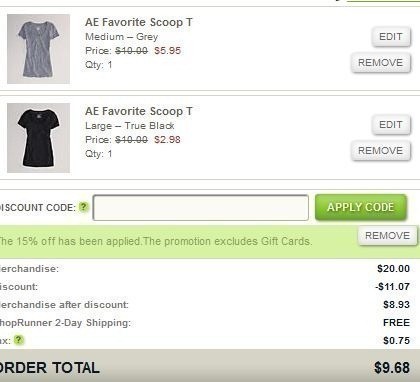Viewport: 420px width, 382px height.
Task: Remove the Large True Black Scoop T
Action: [381, 151]
